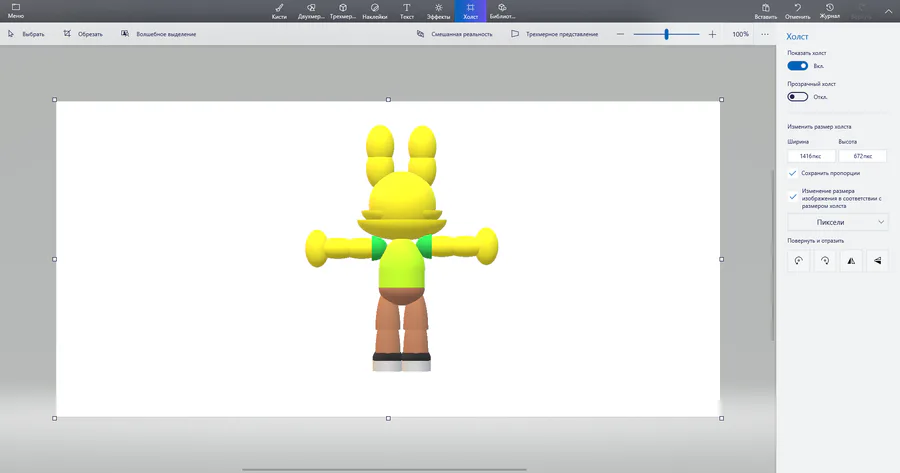Click the Повернуть и отразить label

point(816,241)
